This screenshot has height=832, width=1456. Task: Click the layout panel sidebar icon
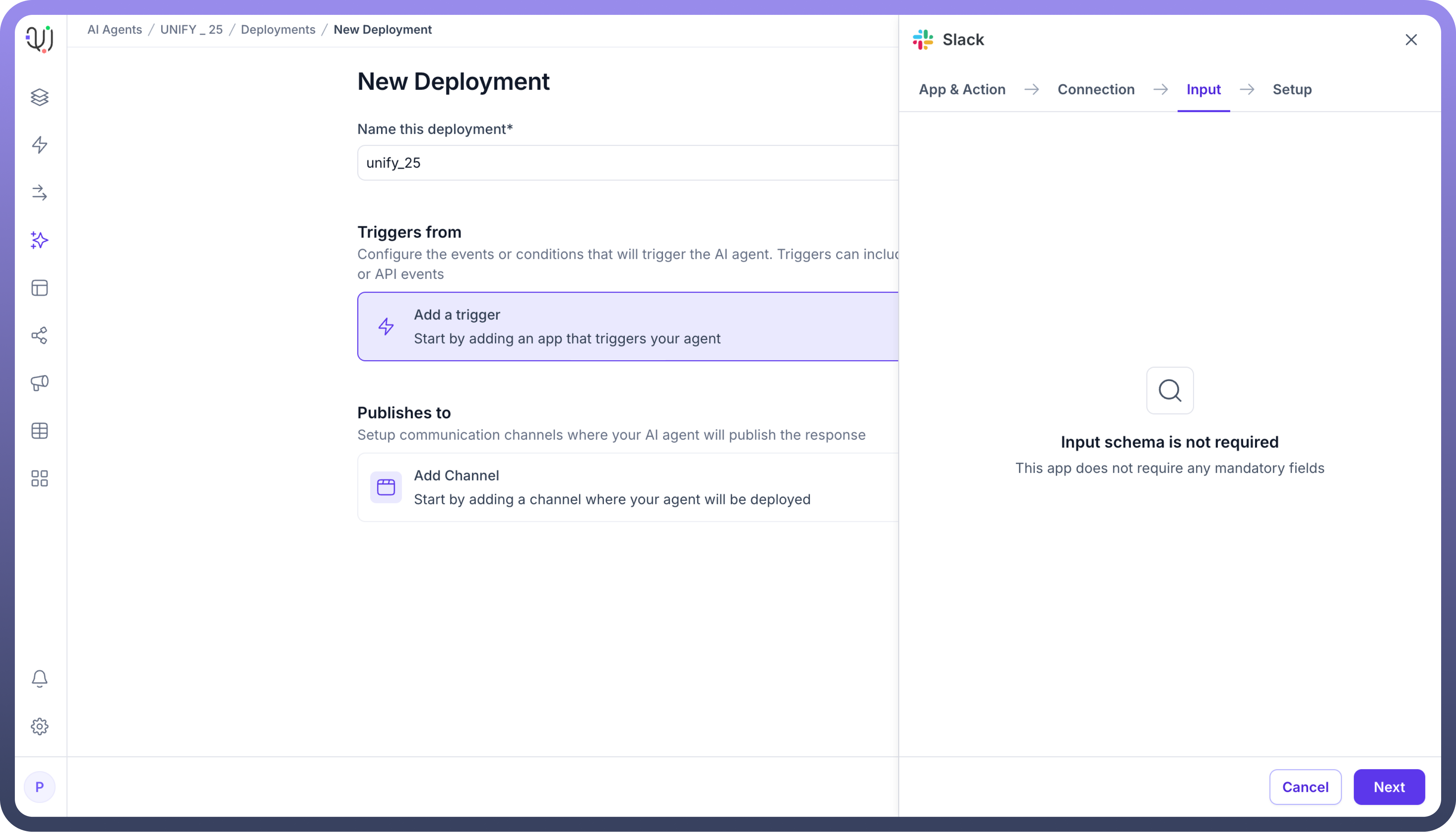[39, 288]
